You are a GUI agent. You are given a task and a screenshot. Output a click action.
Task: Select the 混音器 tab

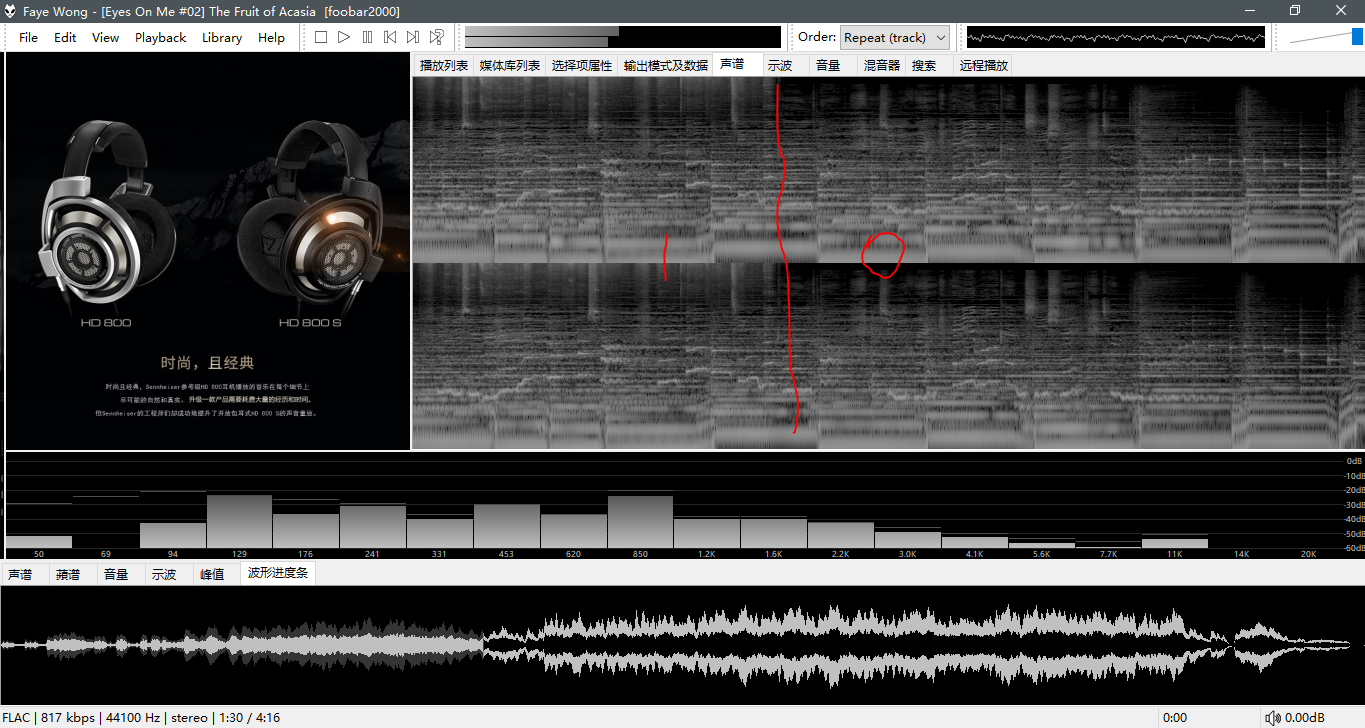(x=881, y=65)
